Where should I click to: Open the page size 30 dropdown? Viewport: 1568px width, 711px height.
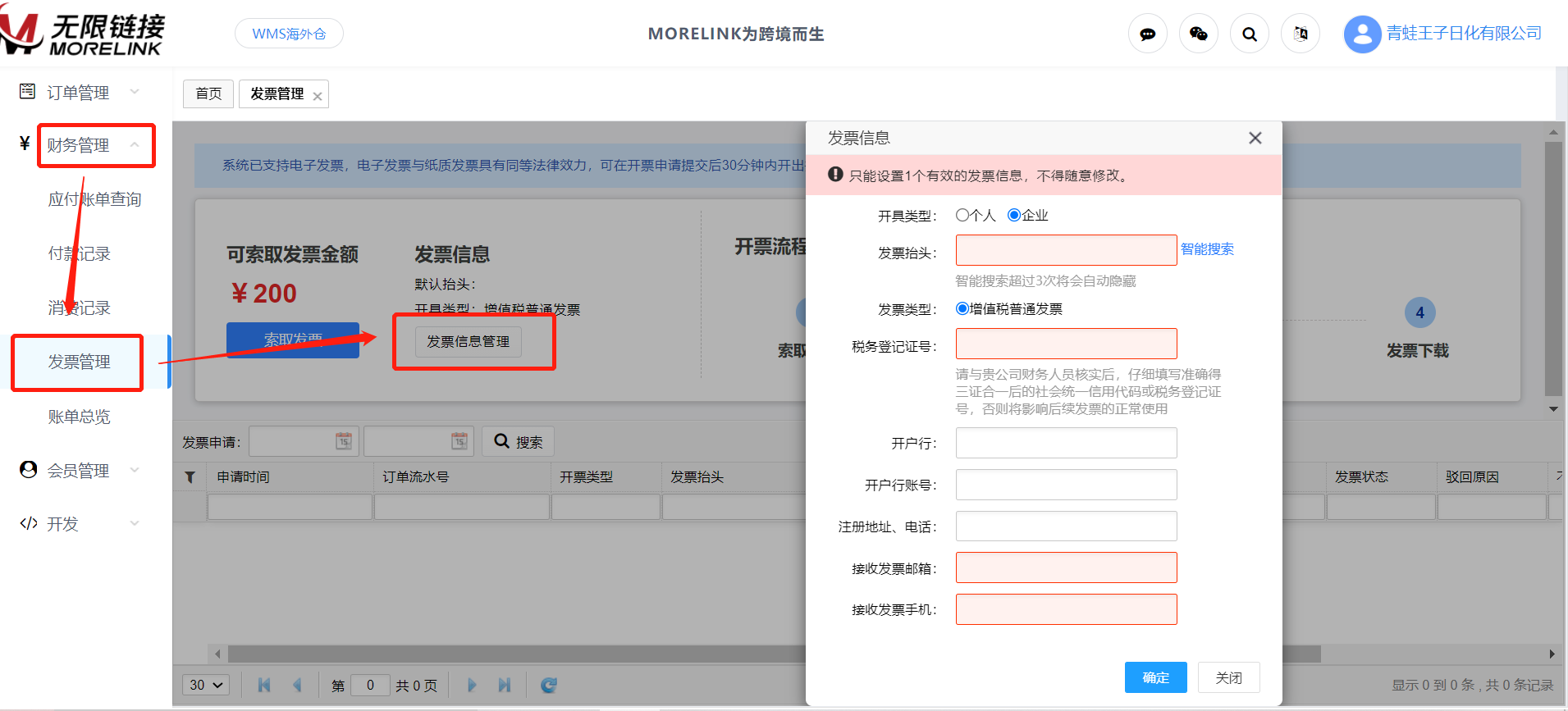pyautogui.click(x=206, y=685)
